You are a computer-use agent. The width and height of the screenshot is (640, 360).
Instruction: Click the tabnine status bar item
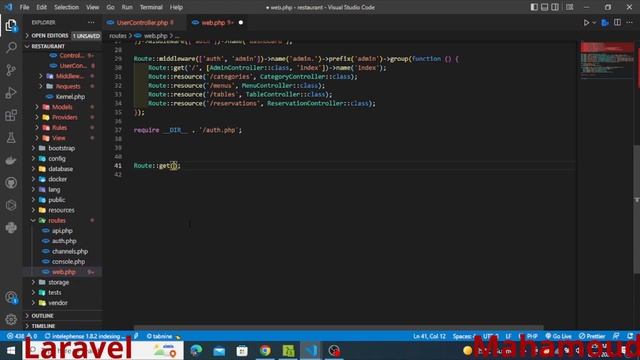(163, 336)
